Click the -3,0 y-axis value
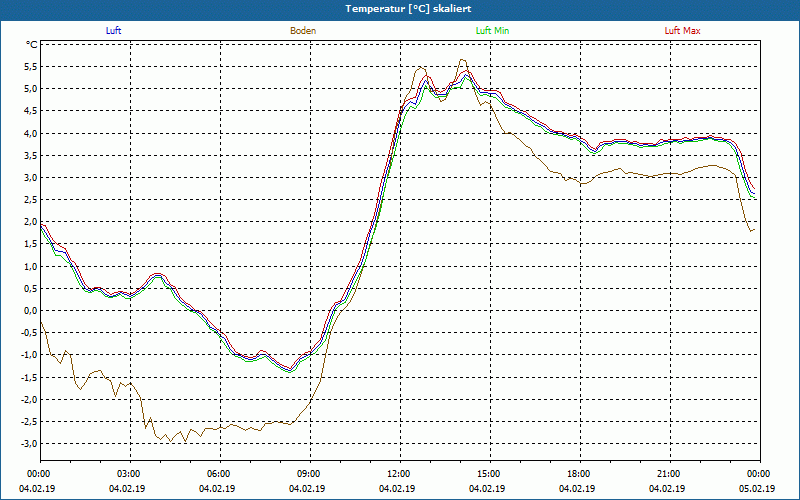The width and height of the screenshot is (800, 500). (x=28, y=444)
